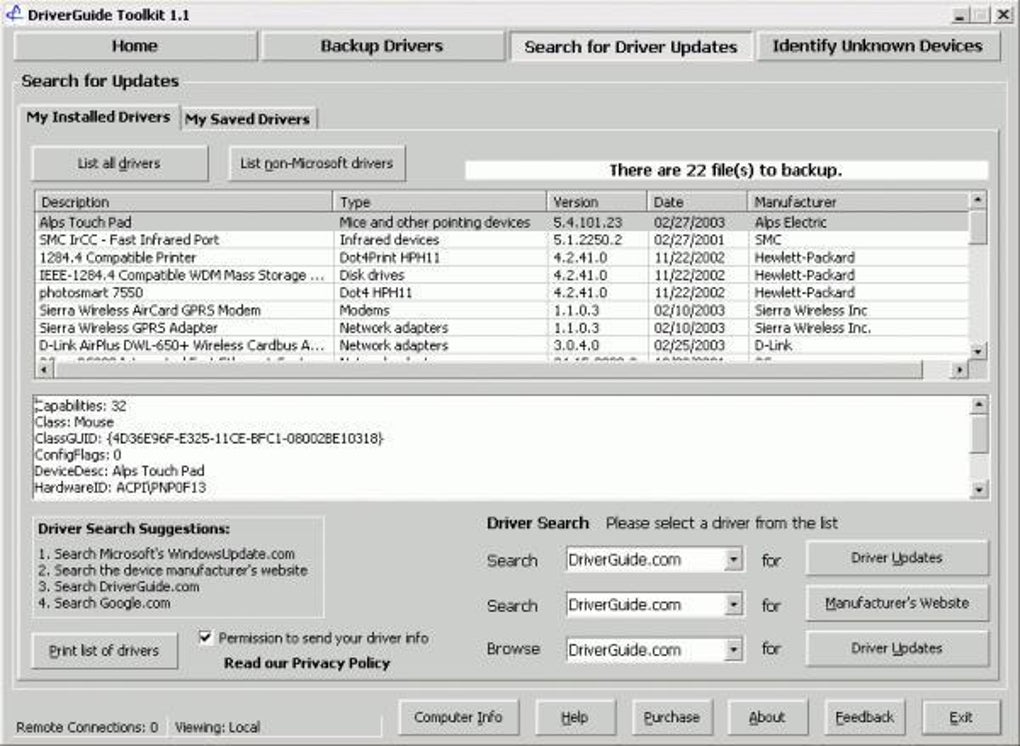Switch to My Installed Drivers subtab
Image resolution: width=1020 pixels, height=746 pixels.
[x=98, y=117]
